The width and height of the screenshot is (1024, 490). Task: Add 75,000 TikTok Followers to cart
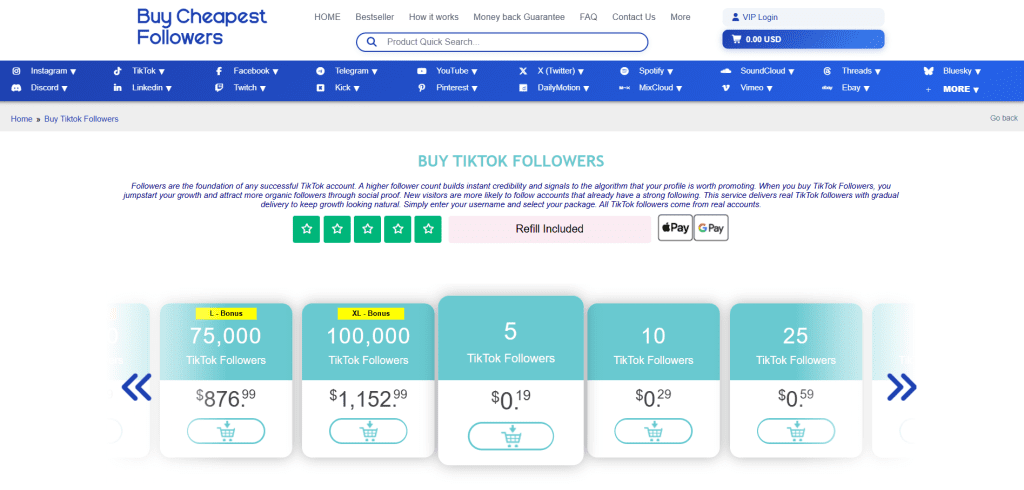(x=226, y=431)
